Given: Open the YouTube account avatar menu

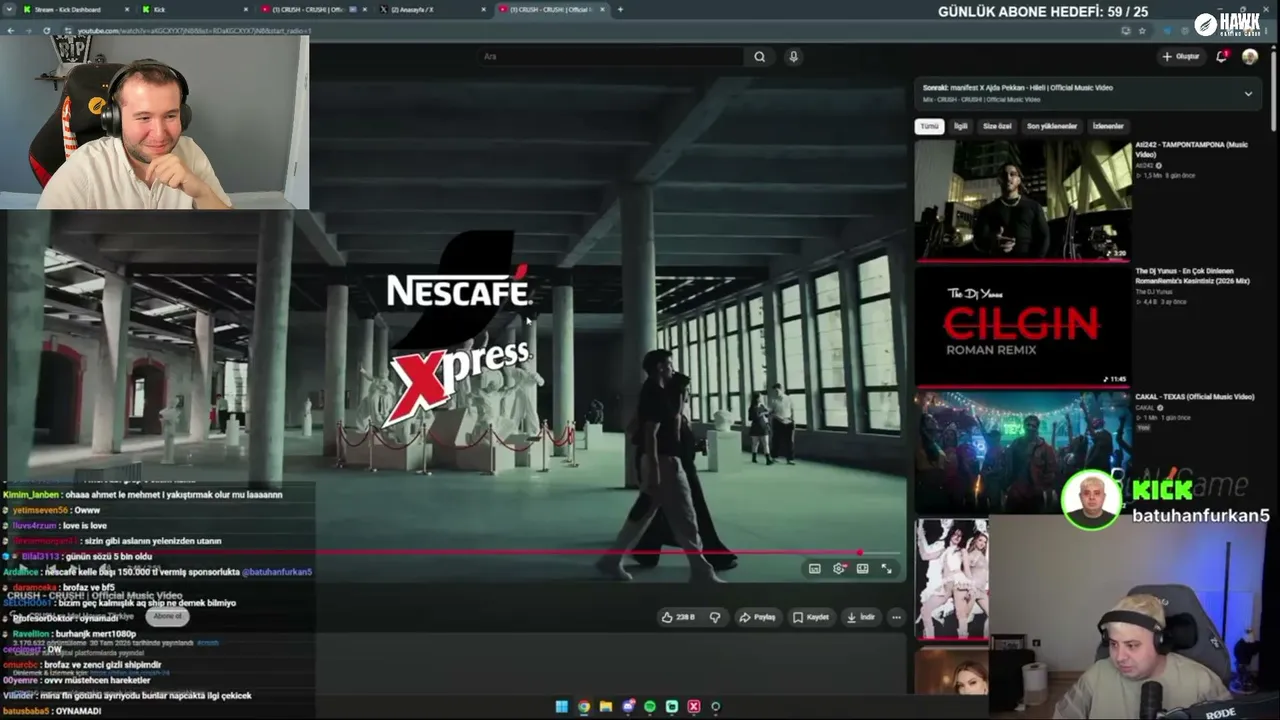Looking at the screenshot, I should pos(1250,57).
